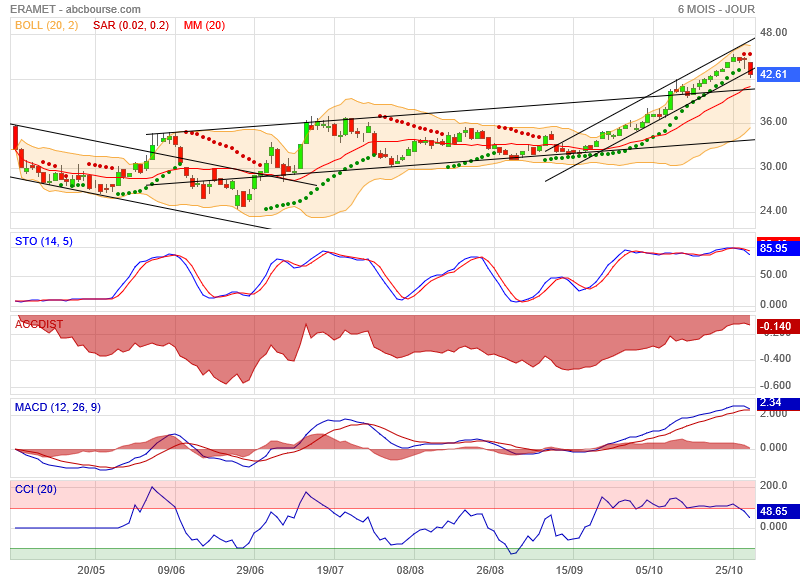This screenshot has height=580, width=800.
Task: Click the blue 42.61 current price tag
Action: tap(778, 74)
